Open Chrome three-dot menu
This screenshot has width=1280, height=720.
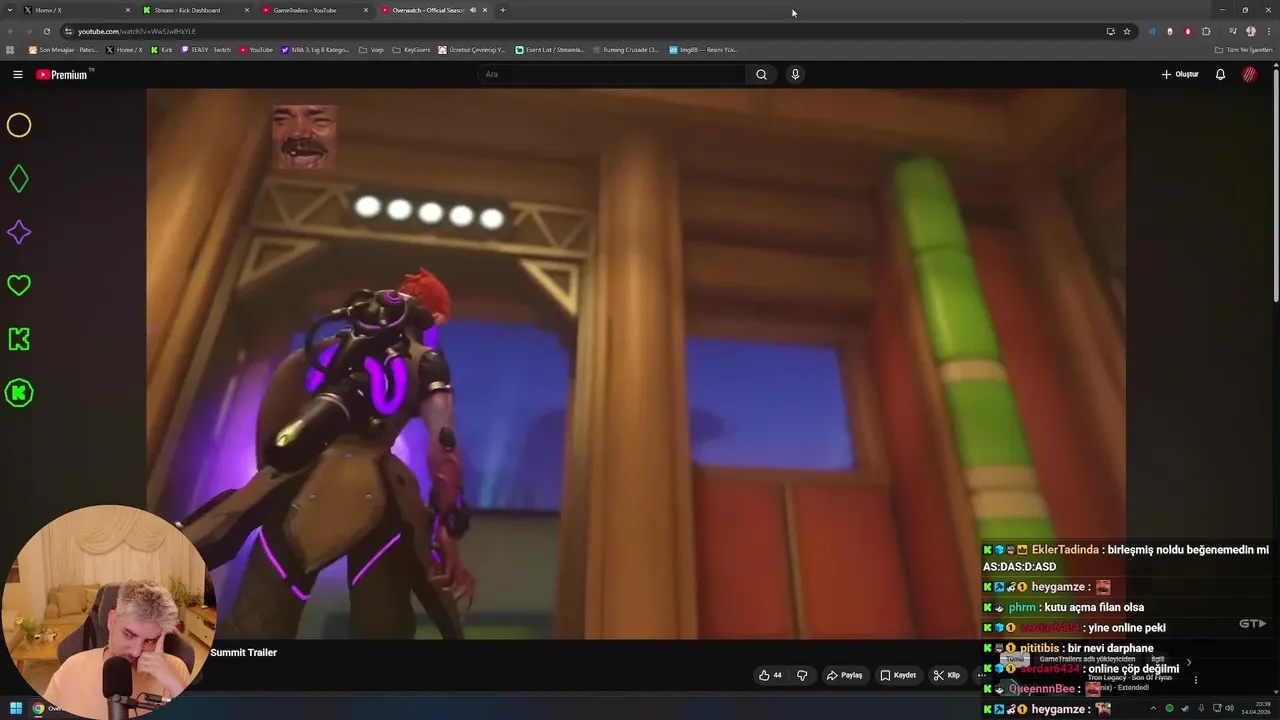tap(1268, 31)
